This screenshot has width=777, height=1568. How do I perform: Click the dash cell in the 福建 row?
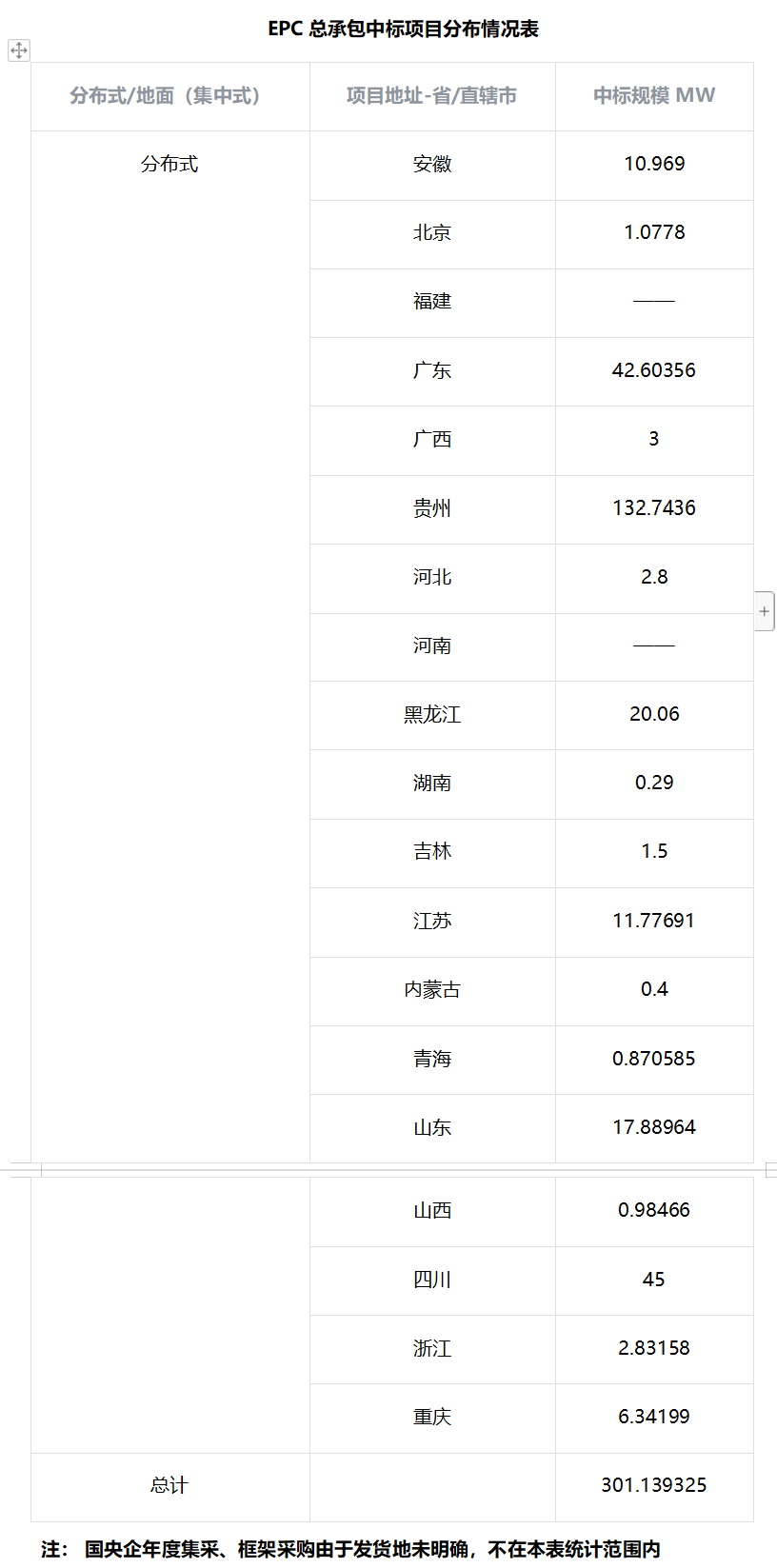pyautogui.click(x=654, y=302)
